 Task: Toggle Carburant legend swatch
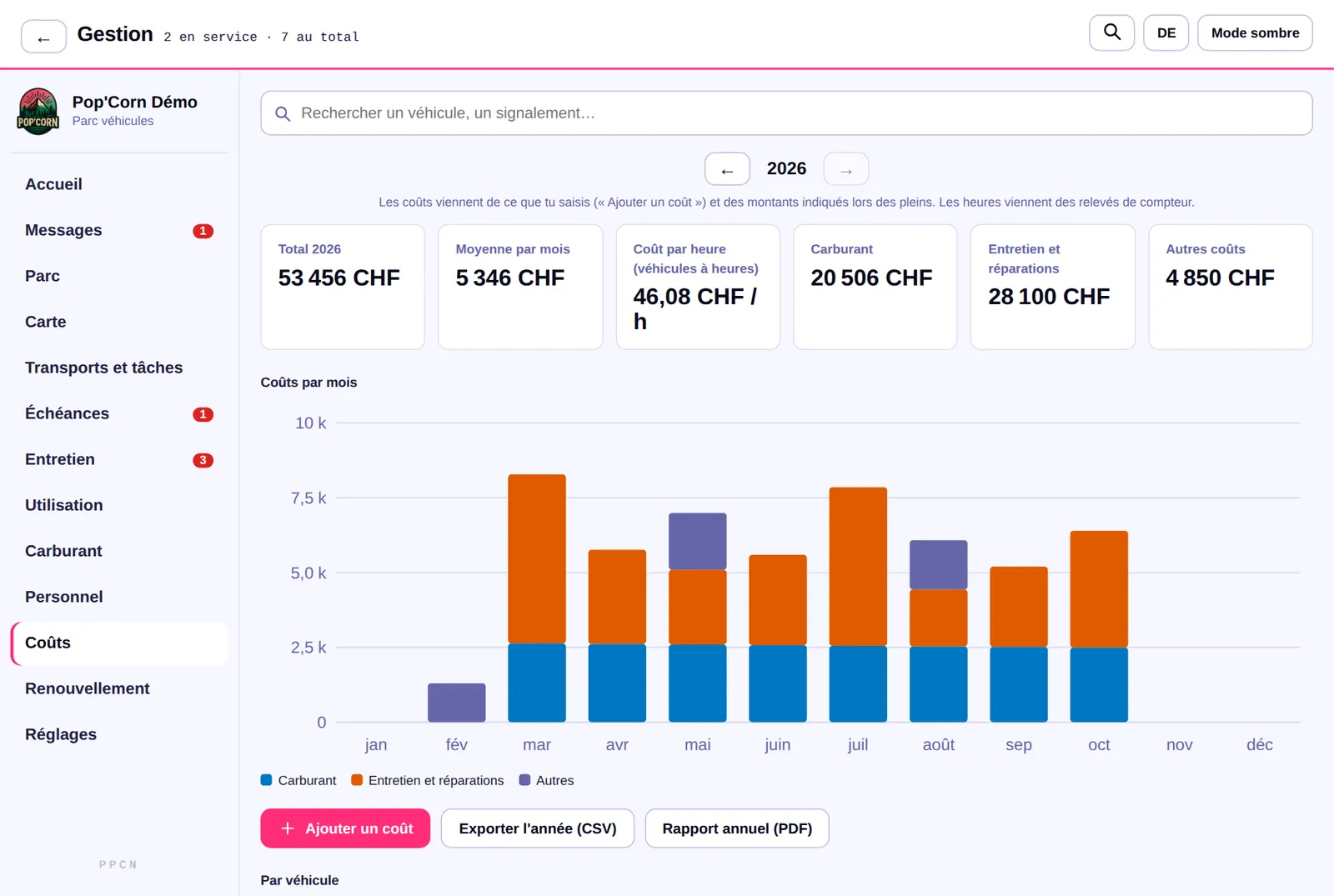tap(267, 780)
